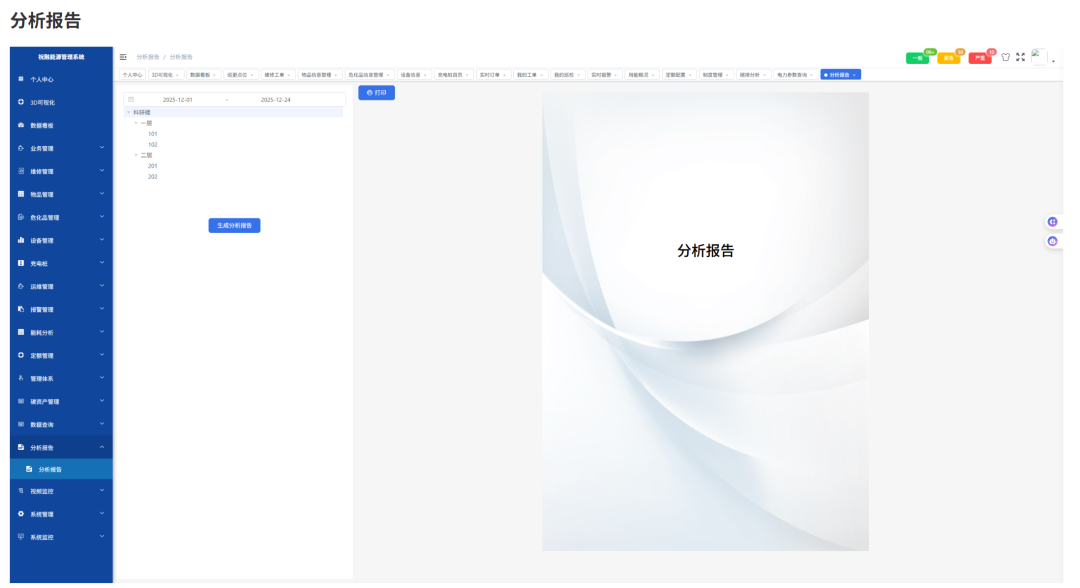Image resolution: width=1080 pixels, height=588 pixels.
Task: Switch to the 个人中心 tab
Action: point(132,75)
